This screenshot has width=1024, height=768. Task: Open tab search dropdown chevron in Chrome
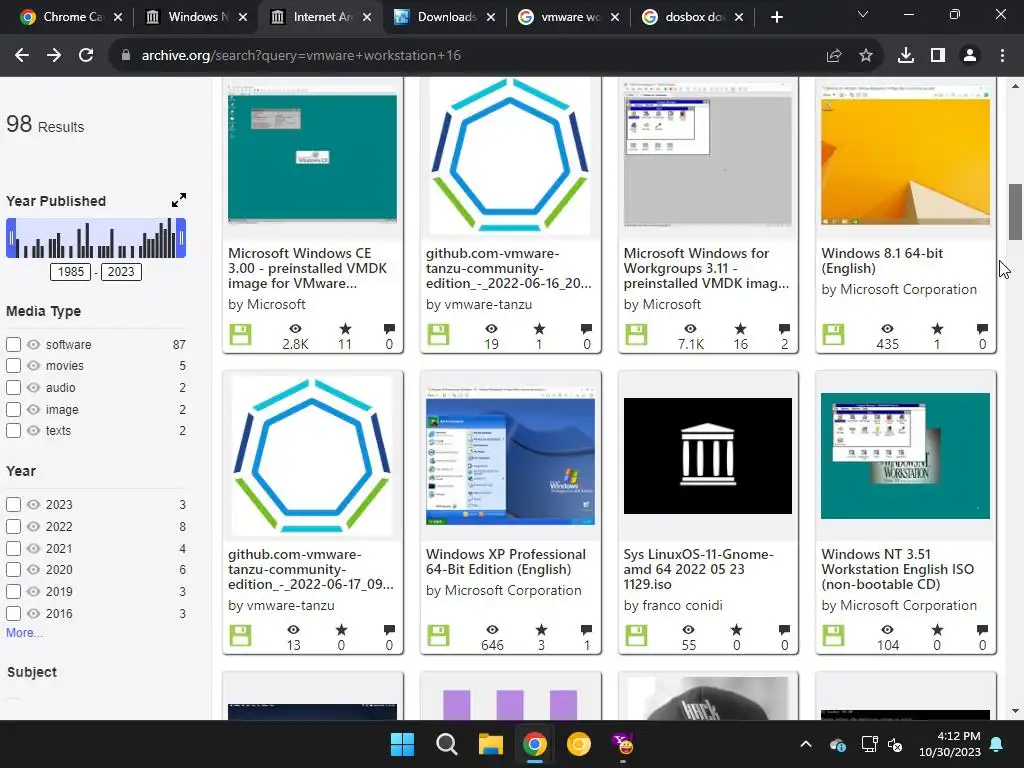tap(863, 14)
